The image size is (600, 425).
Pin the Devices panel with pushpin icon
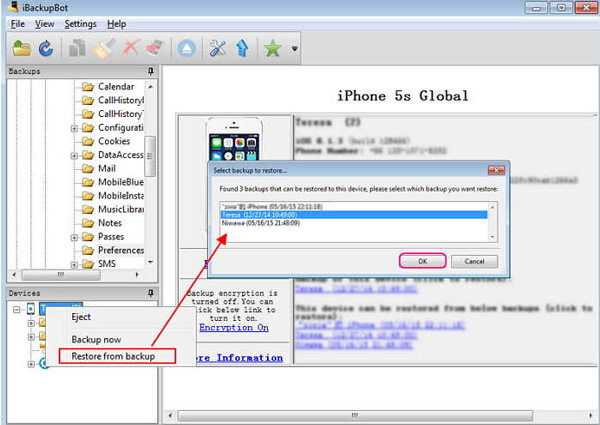point(151,293)
